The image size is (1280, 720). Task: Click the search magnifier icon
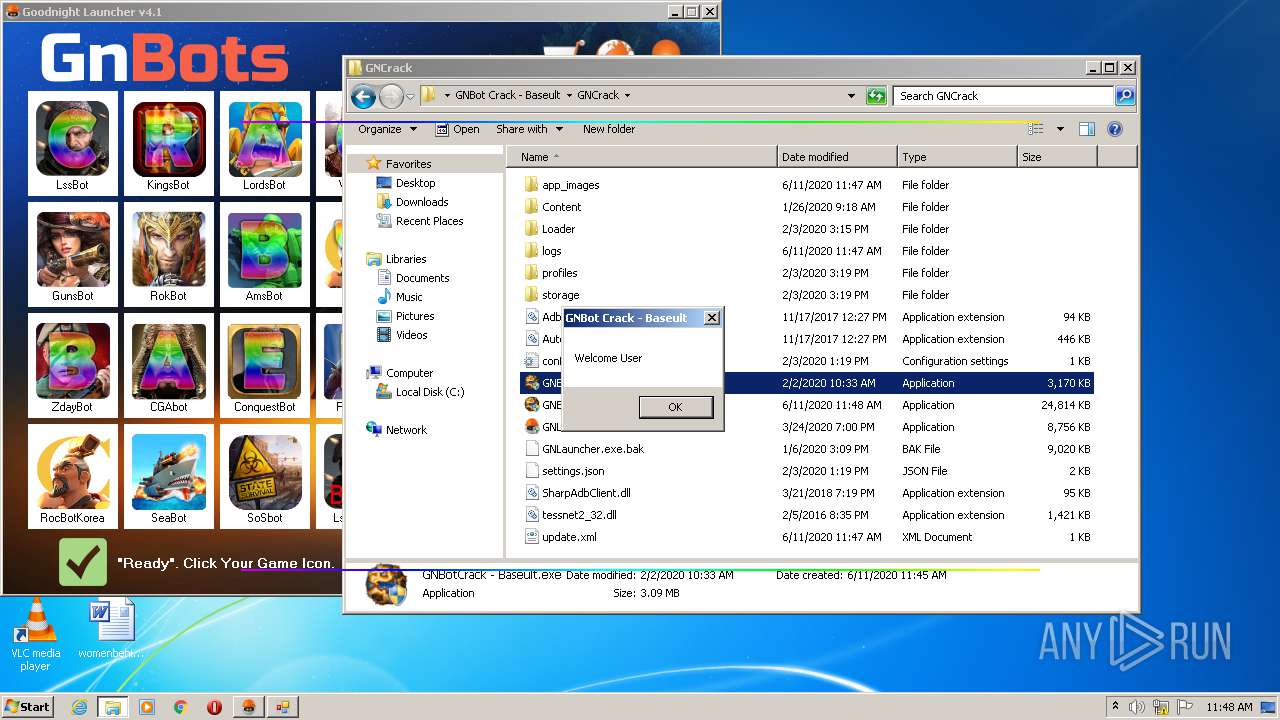pyautogui.click(x=1125, y=96)
